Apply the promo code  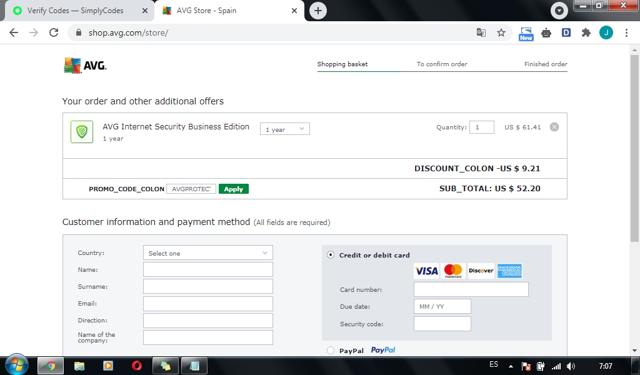(x=233, y=189)
